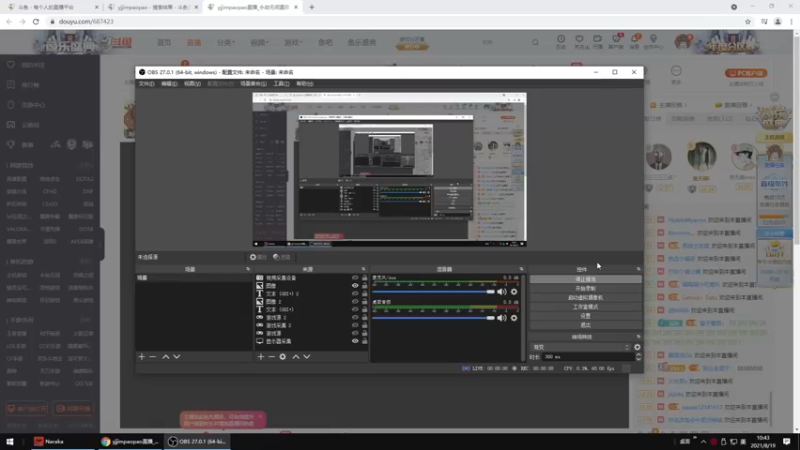Expand the 分类 dropdown in Douyu navigation
This screenshot has width=800, height=450.
click(x=225, y=42)
